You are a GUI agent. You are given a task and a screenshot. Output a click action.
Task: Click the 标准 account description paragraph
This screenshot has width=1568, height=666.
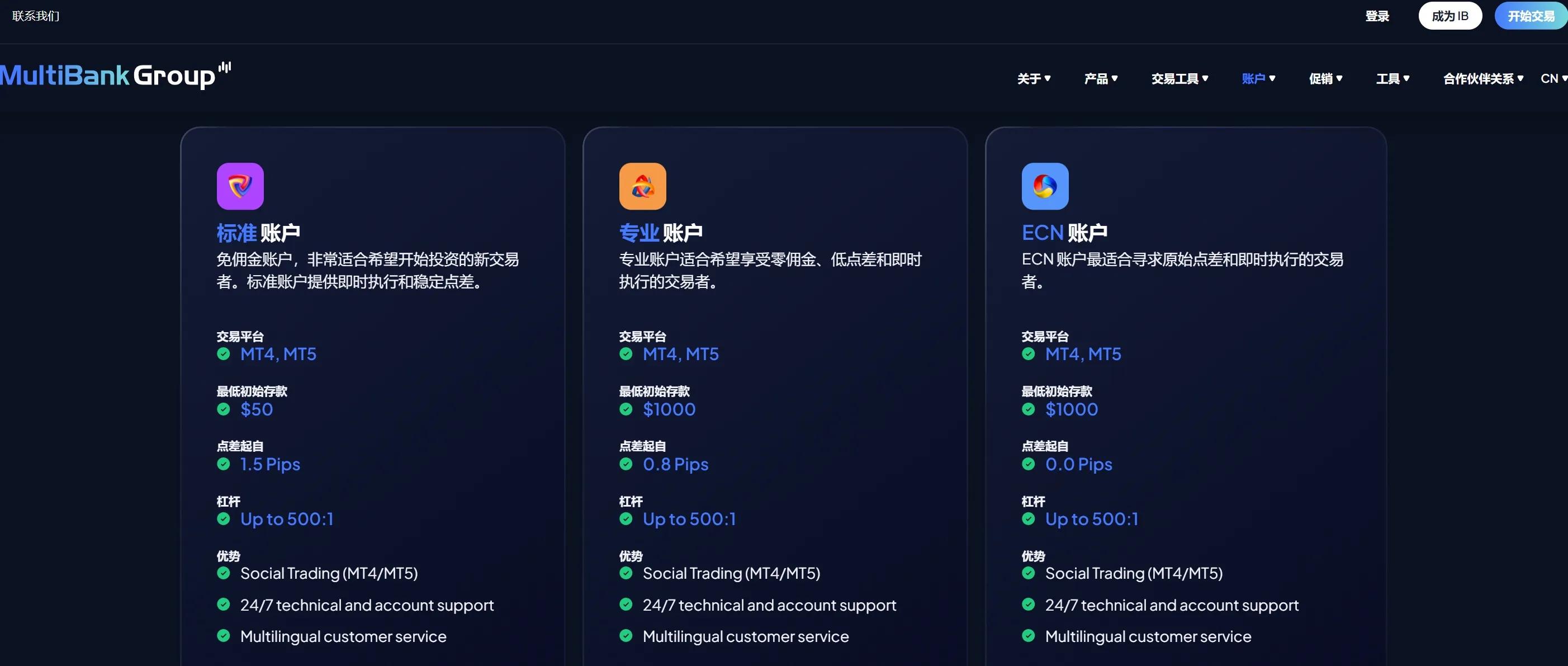[368, 270]
